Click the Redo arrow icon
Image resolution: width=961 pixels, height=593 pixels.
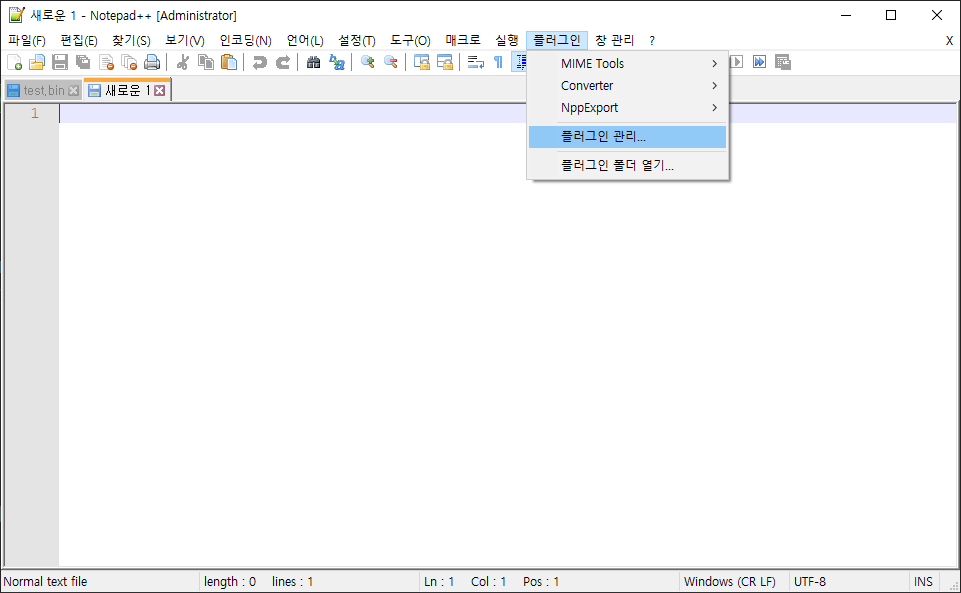coord(283,62)
